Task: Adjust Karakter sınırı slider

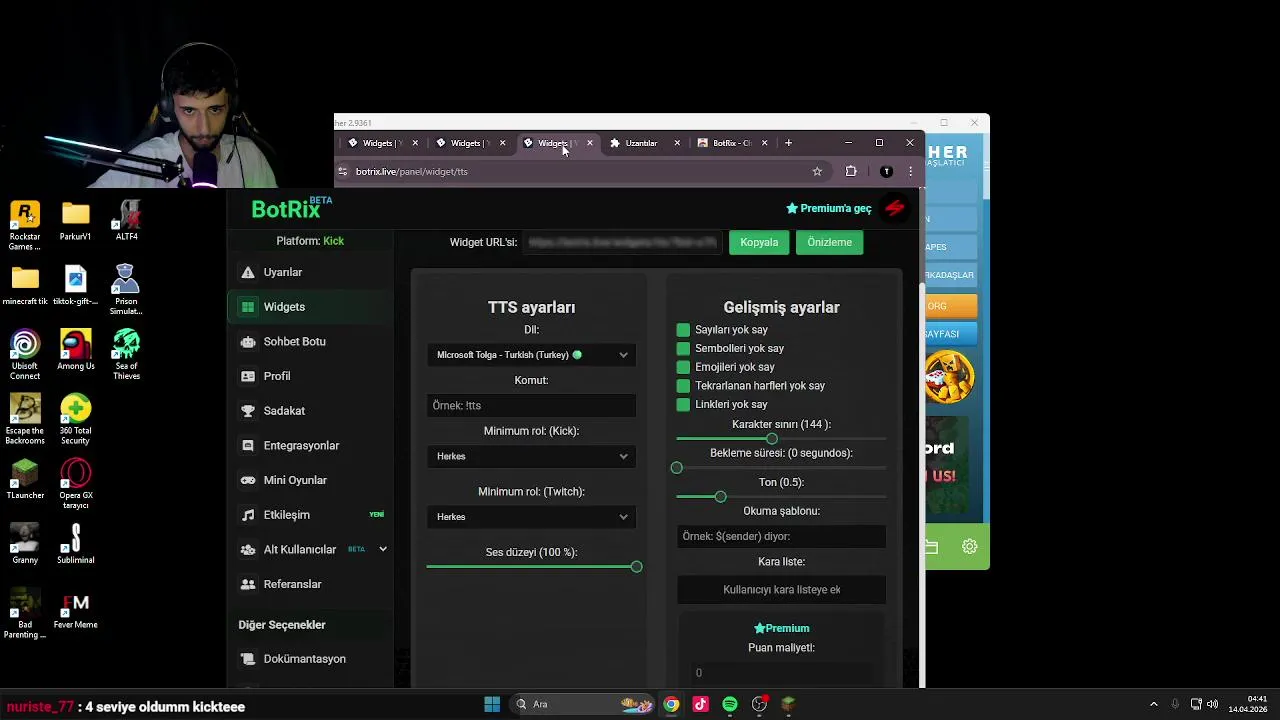Action: coord(771,439)
